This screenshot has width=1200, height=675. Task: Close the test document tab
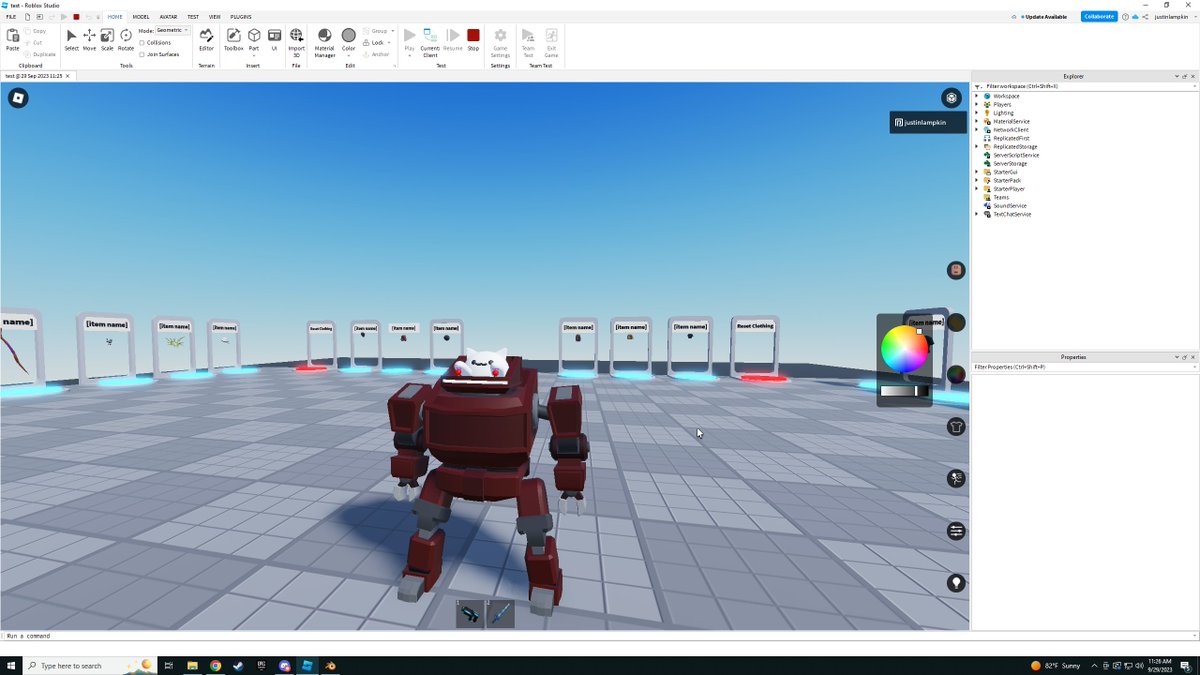(x=69, y=76)
